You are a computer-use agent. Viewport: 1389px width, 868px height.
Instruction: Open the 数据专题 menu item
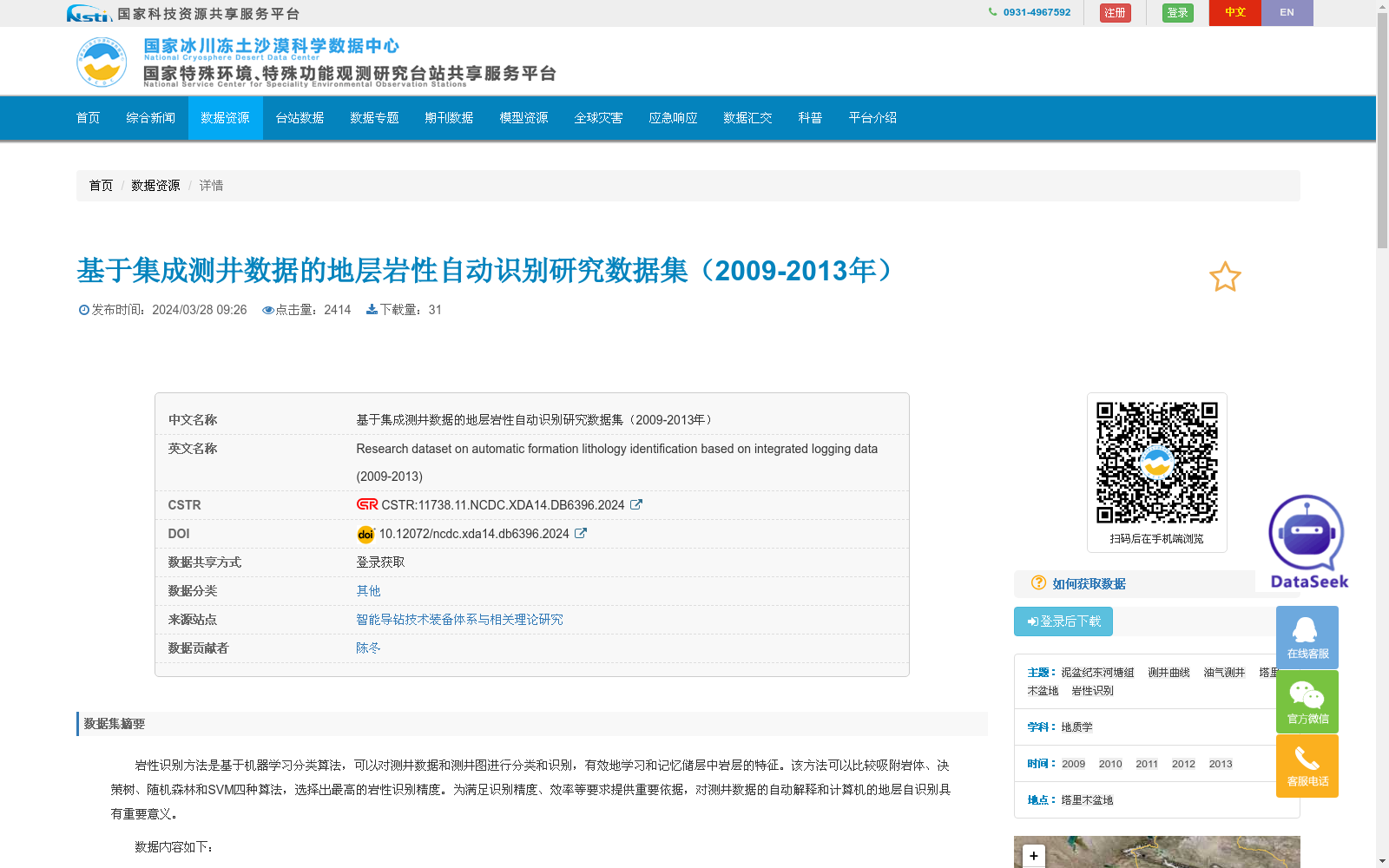pos(375,118)
